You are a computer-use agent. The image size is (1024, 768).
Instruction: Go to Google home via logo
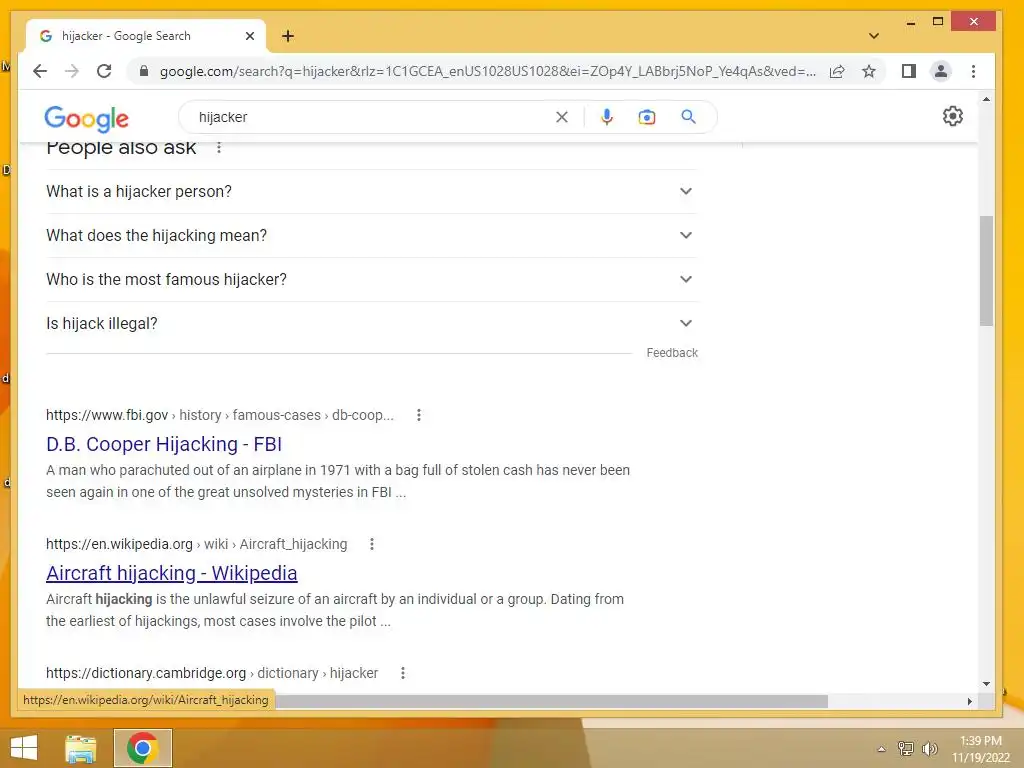coord(86,118)
